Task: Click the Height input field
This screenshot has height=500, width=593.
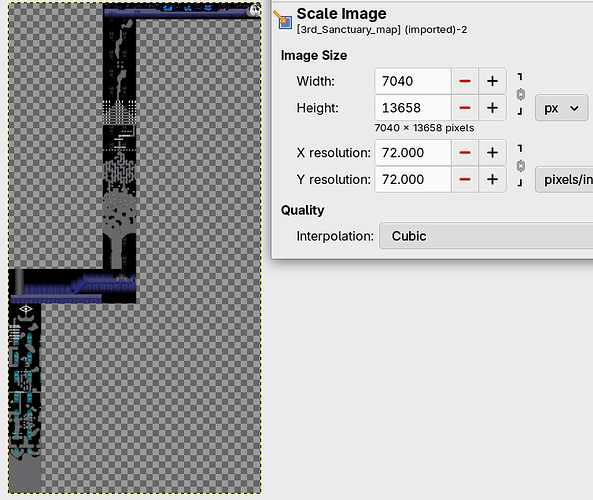Action: coord(413,108)
